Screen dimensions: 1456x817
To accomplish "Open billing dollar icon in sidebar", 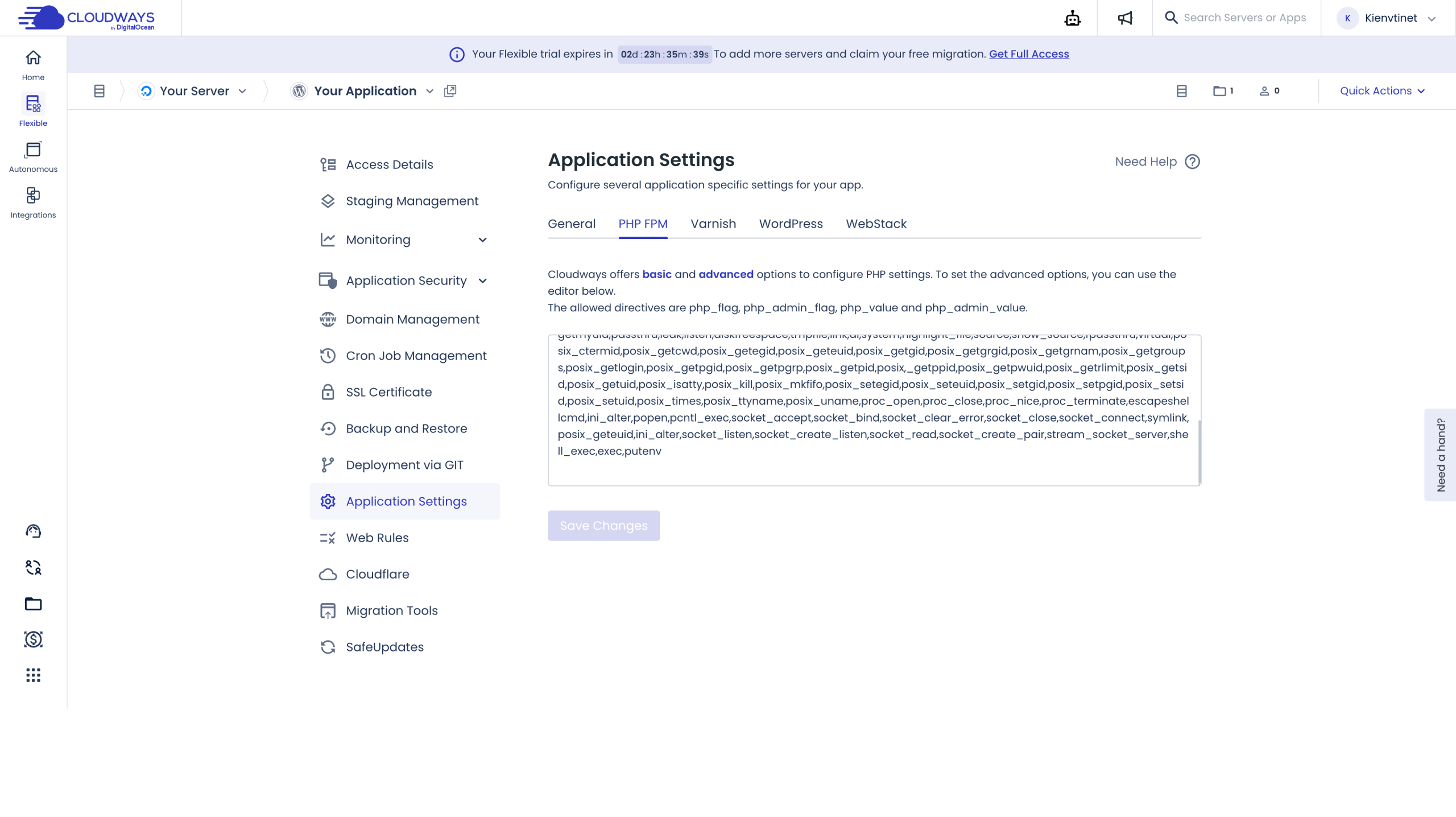I will [x=33, y=639].
